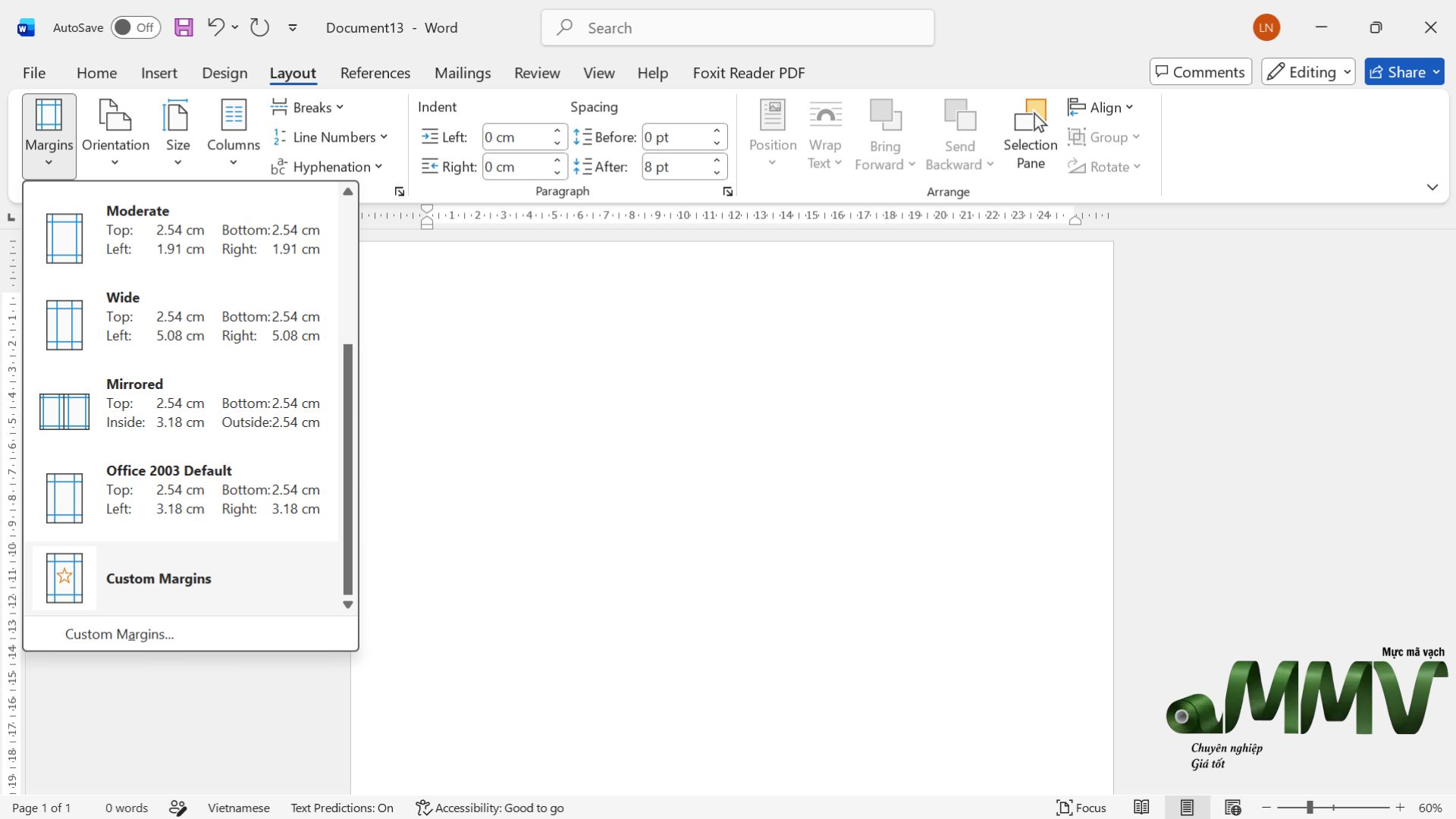Screen dimensions: 1456x819
Task: Click the Indent Left value field
Action: (516, 137)
